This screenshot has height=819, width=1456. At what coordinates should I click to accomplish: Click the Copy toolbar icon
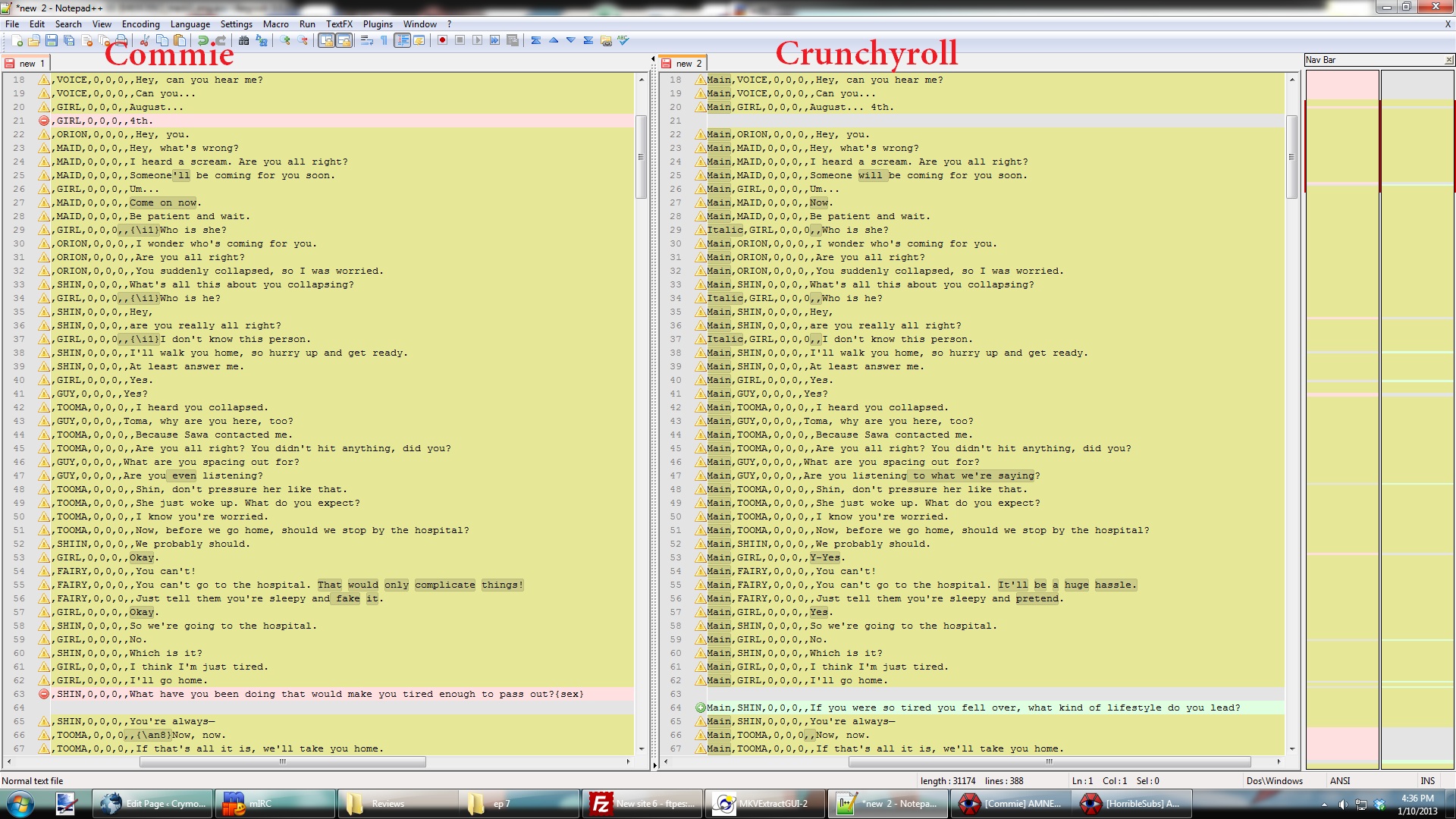(x=162, y=40)
